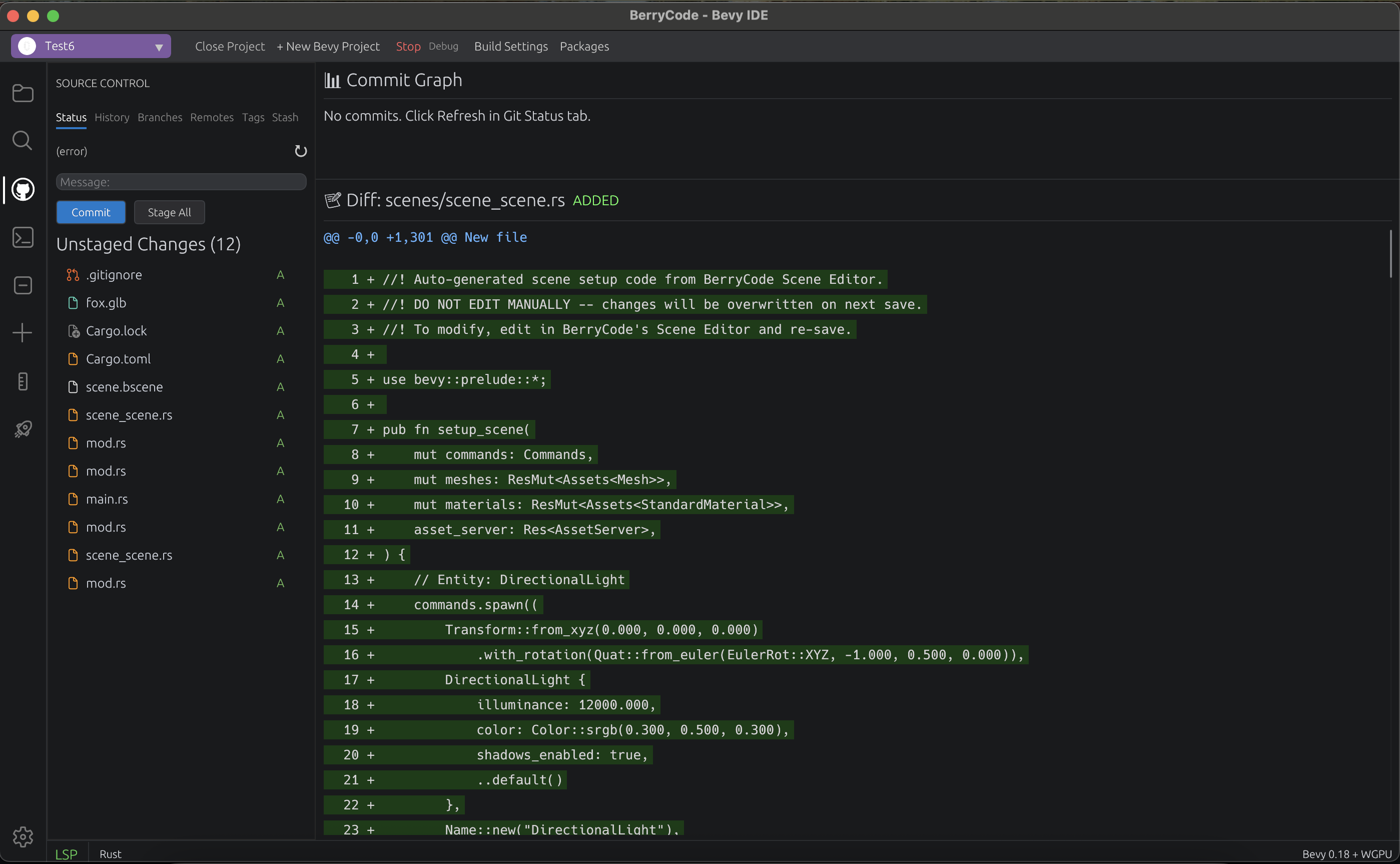Expand the Test6 project dropdown arrow
Viewport: 1400px width, 864px height.
click(x=159, y=47)
